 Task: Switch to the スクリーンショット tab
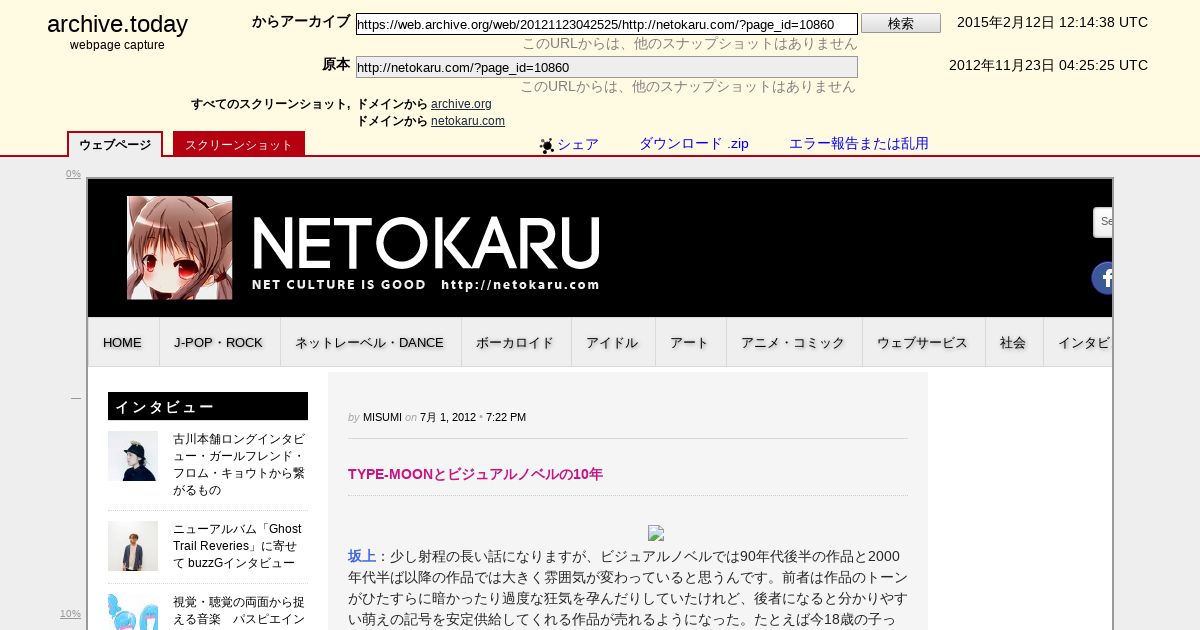(x=239, y=145)
